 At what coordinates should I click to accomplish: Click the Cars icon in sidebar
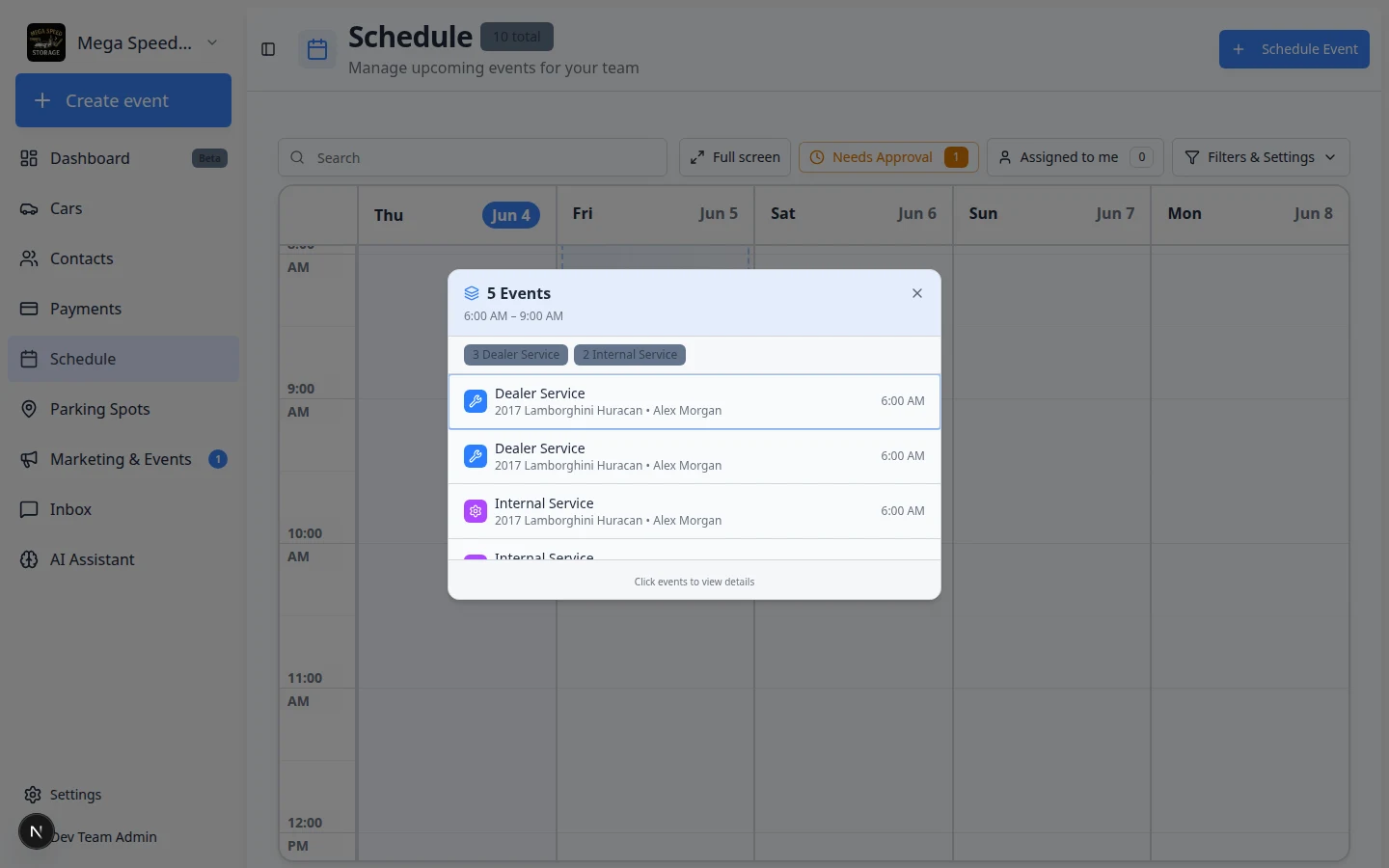click(29, 208)
